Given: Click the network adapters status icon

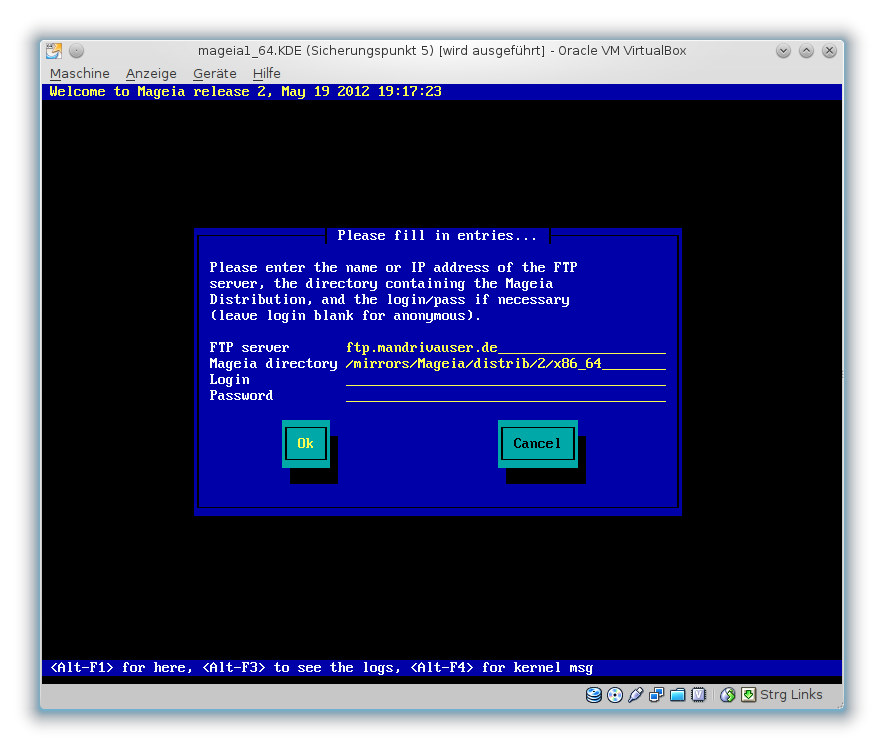Looking at the screenshot, I should pyautogui.click(x=656, y=695).
